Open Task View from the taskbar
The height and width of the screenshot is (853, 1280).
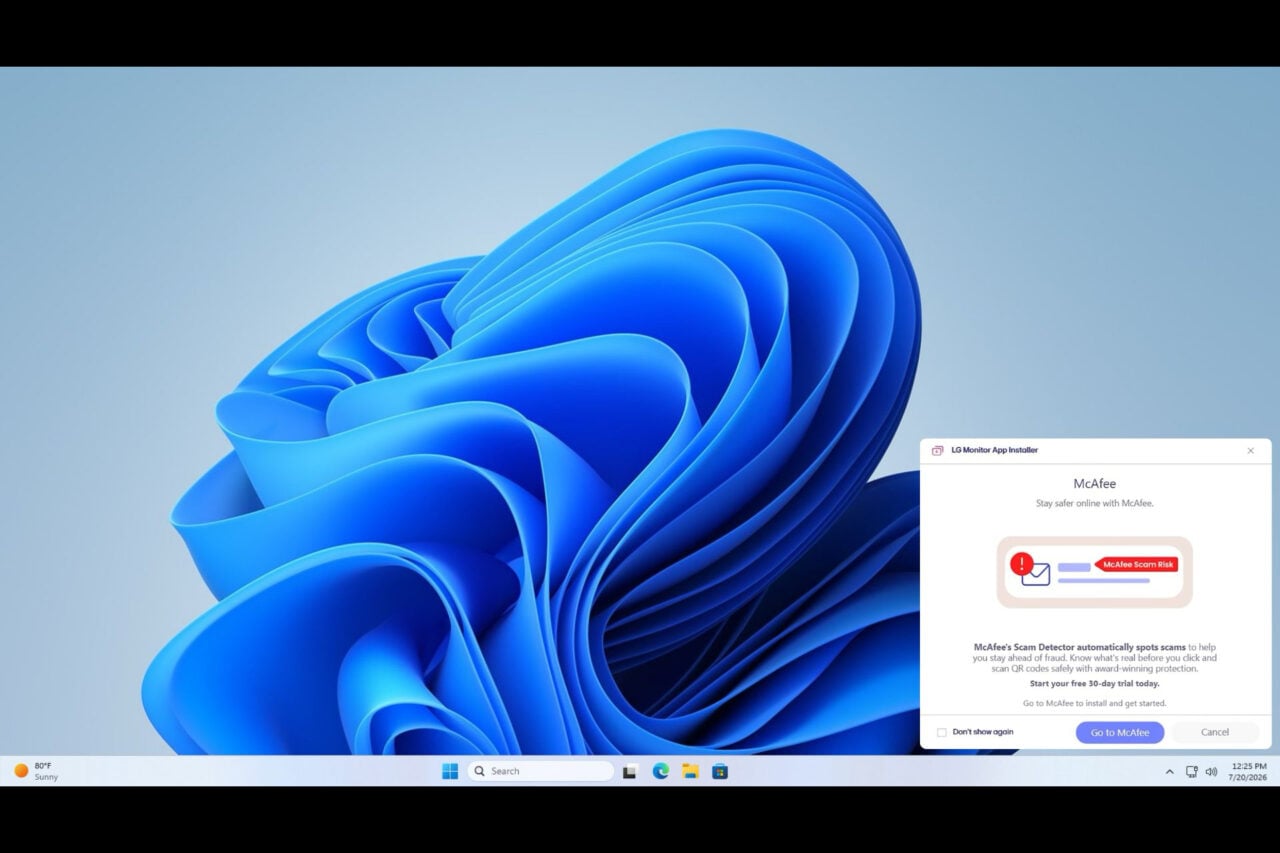(x=630, y=771)
